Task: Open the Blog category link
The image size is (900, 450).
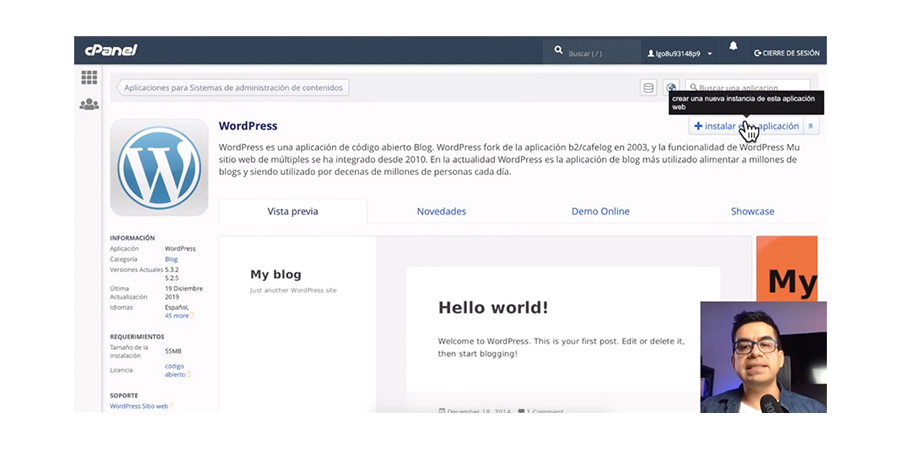Action: (x=171, y=259)
